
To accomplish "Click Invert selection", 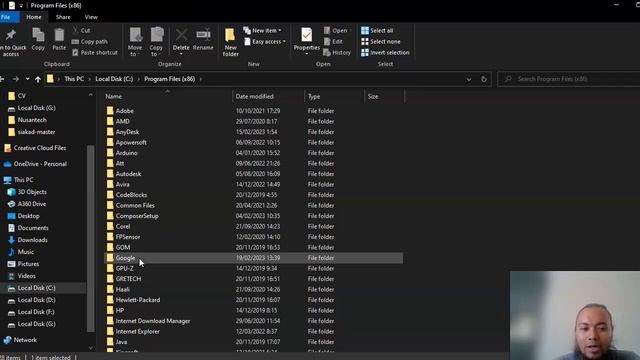I will (x=385, y=53).
